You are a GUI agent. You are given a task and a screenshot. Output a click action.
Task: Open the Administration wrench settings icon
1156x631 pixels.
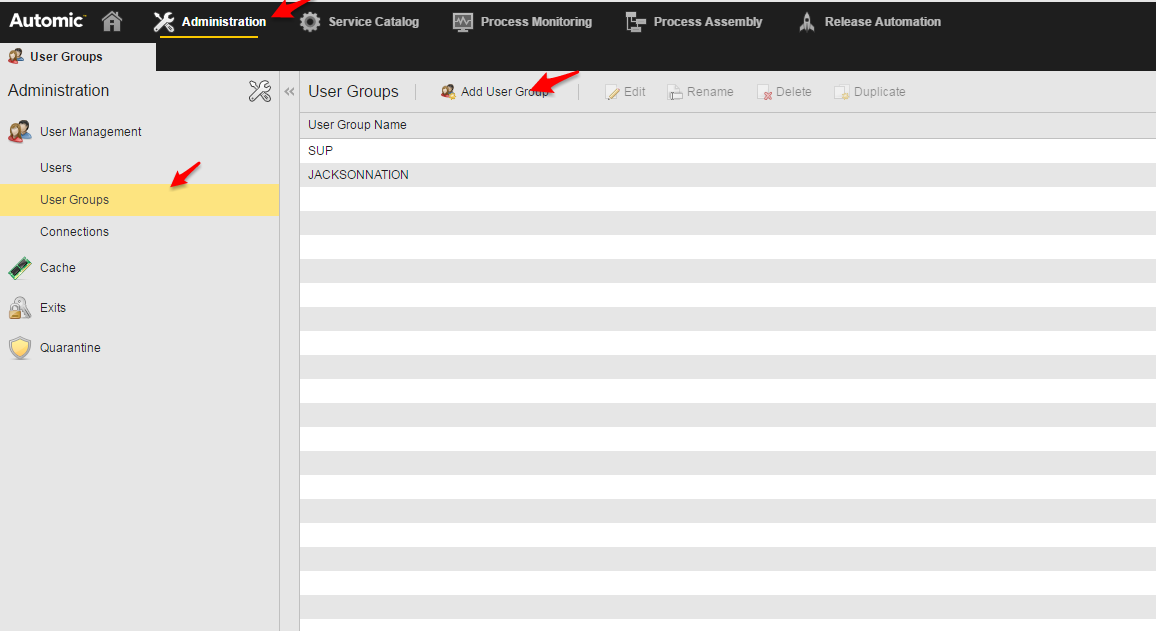(260, 90)
